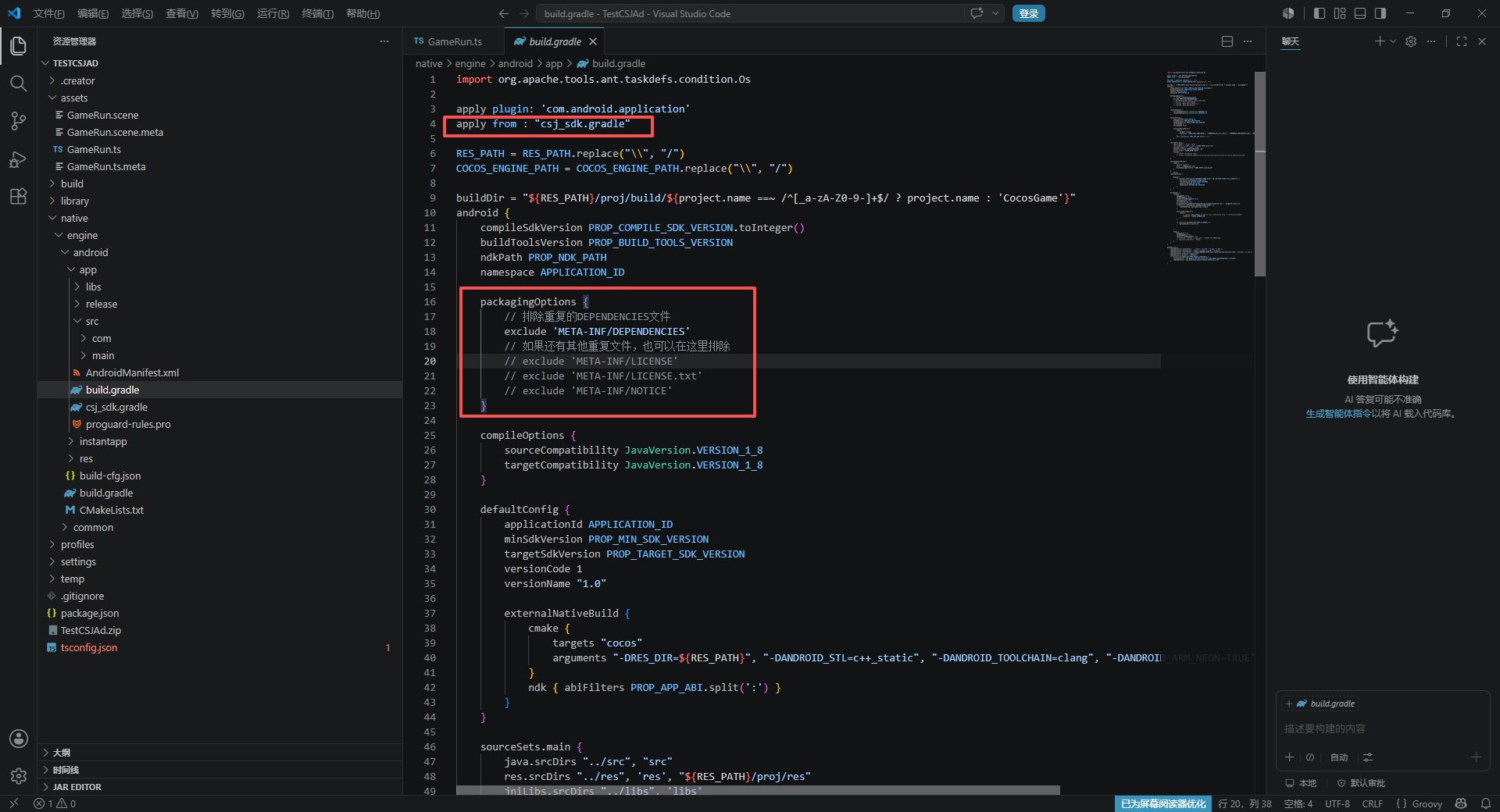Click the 本地 session target button

(x=1301, y=783)
